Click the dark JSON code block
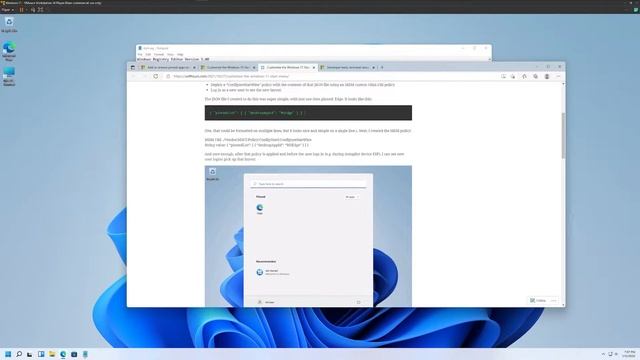 coord(308,113)
